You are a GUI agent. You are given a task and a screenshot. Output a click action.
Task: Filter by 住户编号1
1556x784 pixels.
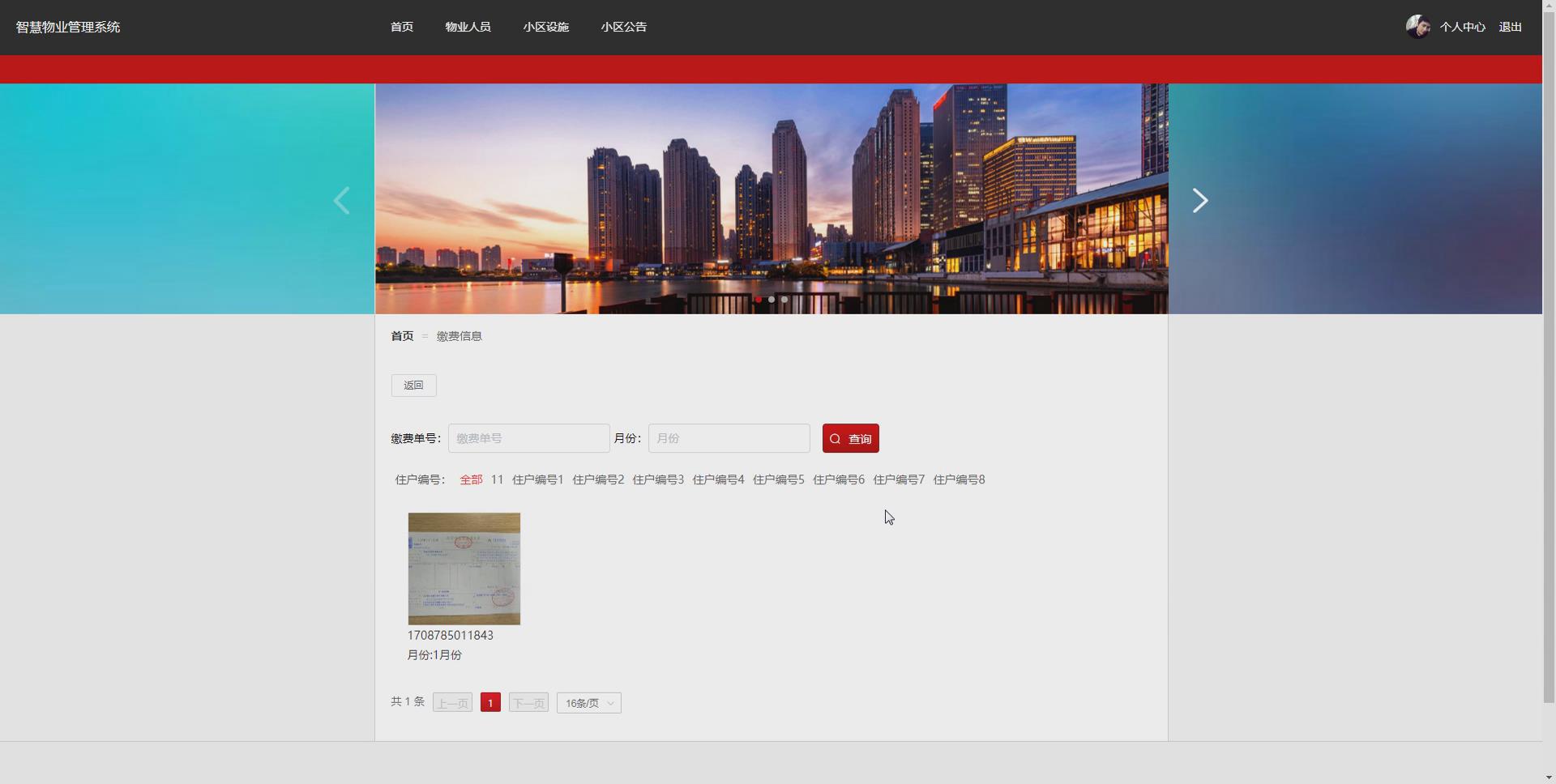pos(537,479)
